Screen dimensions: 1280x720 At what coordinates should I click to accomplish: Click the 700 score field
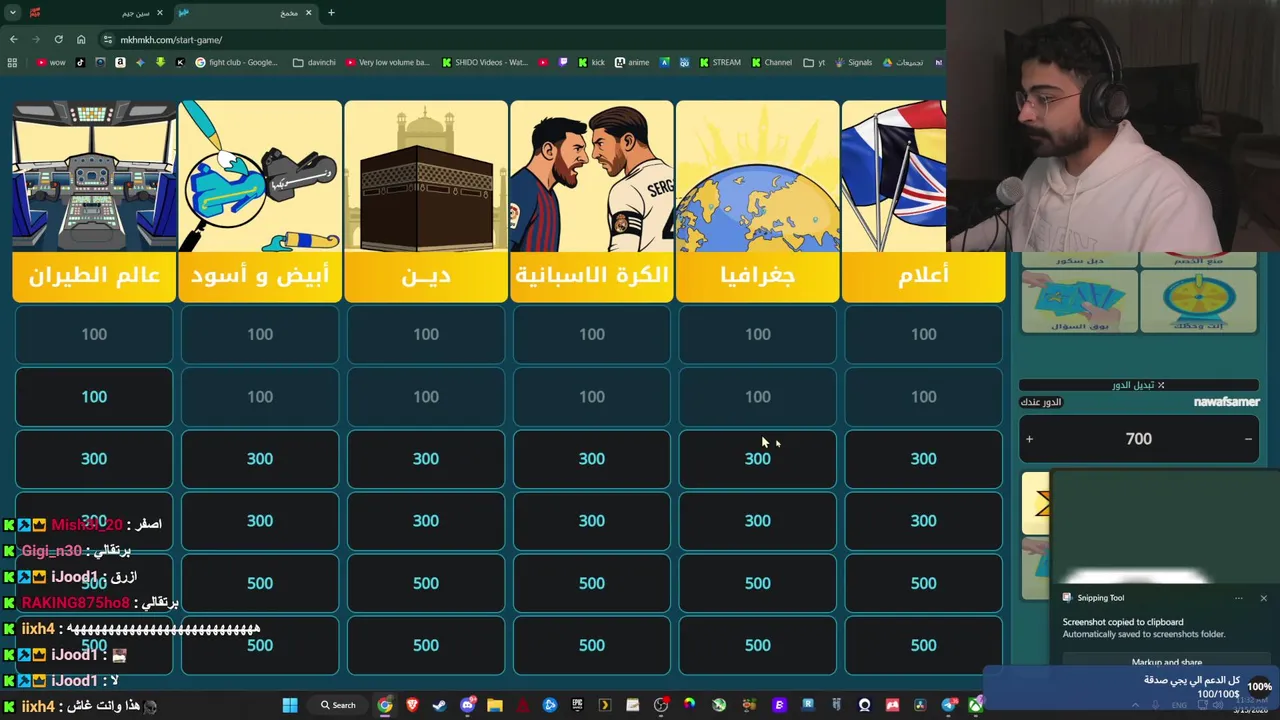(1138, 439)
